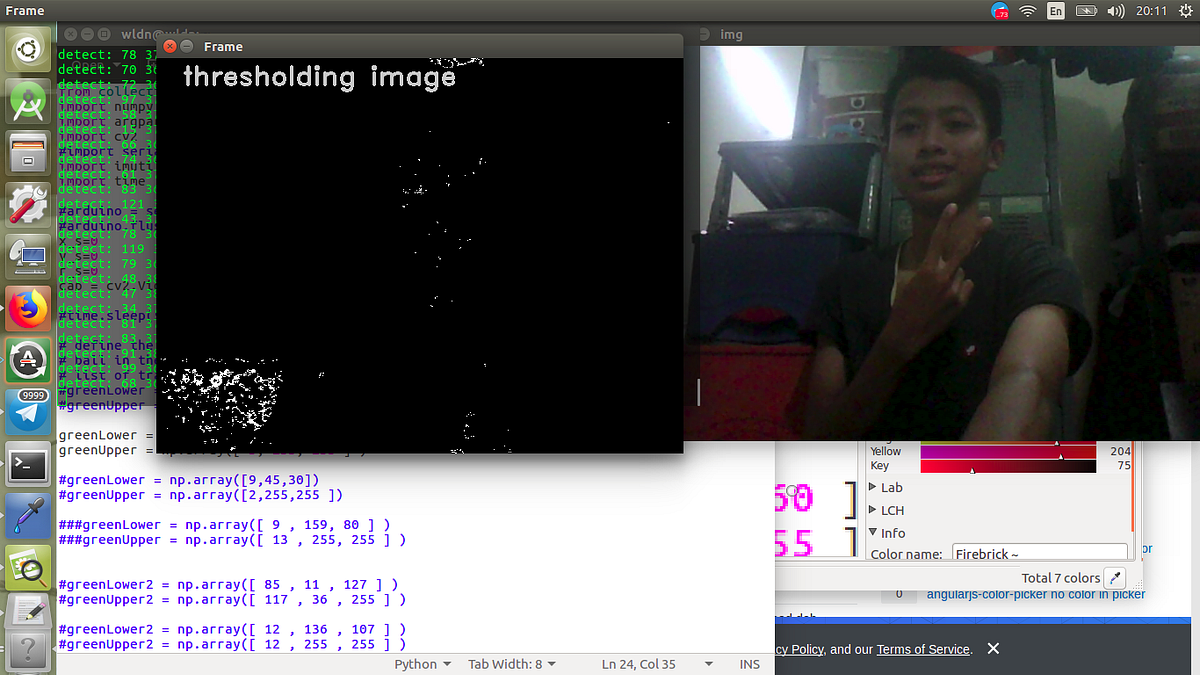
Task: Open the archive manager in the dock
Action: point(27,152)
